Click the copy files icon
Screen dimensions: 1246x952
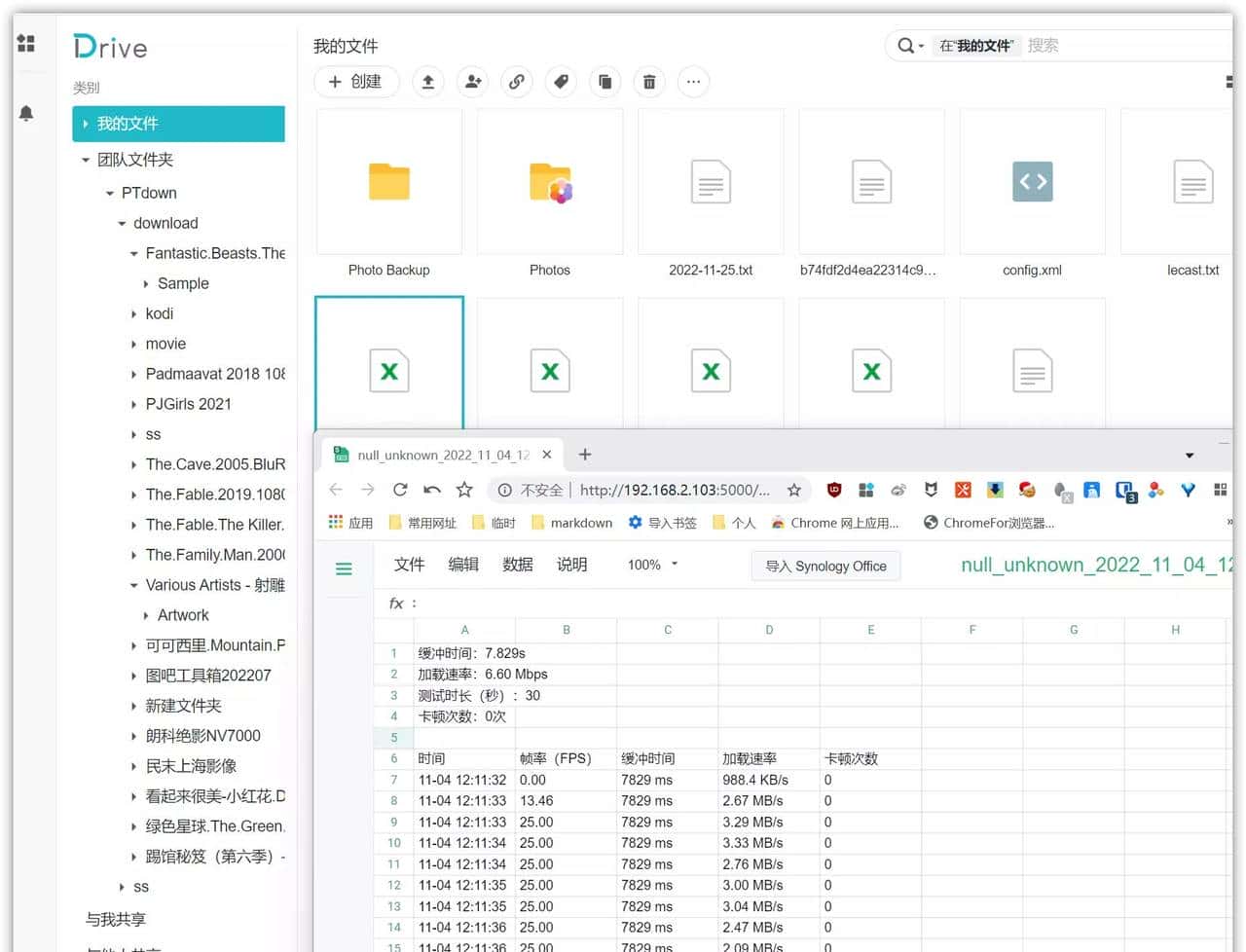tap(605, 82)
